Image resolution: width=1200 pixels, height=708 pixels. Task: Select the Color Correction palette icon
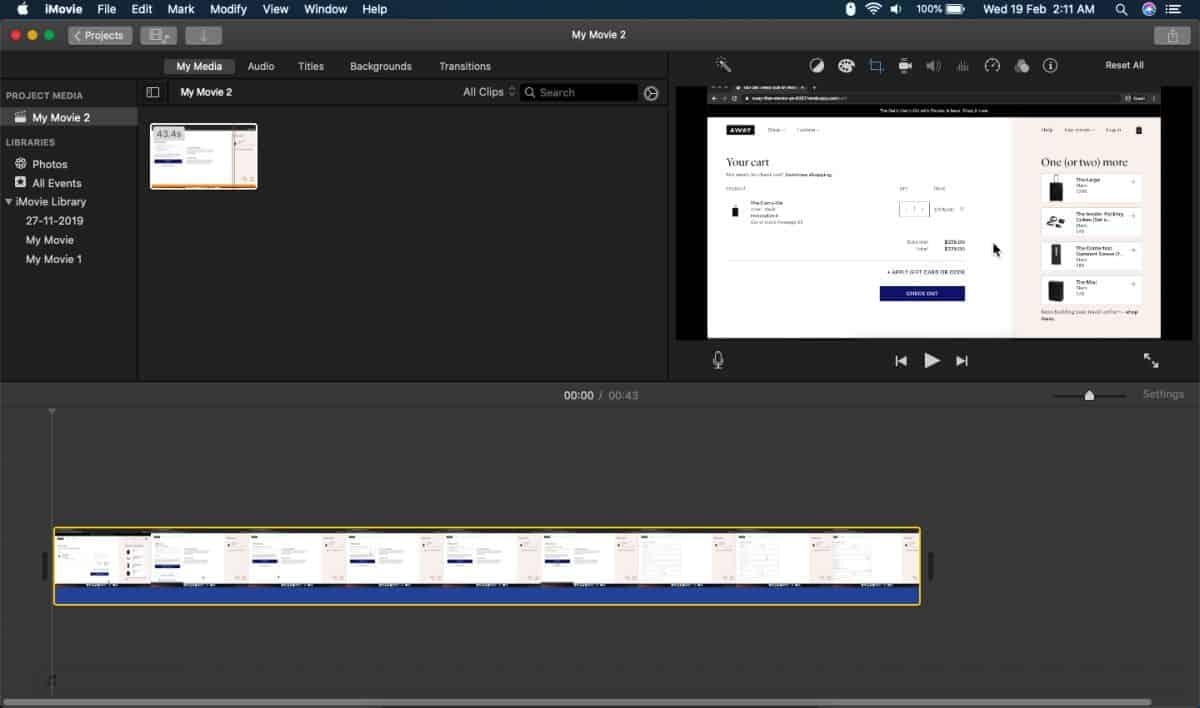pyautogui.click(x=847, y=65)
